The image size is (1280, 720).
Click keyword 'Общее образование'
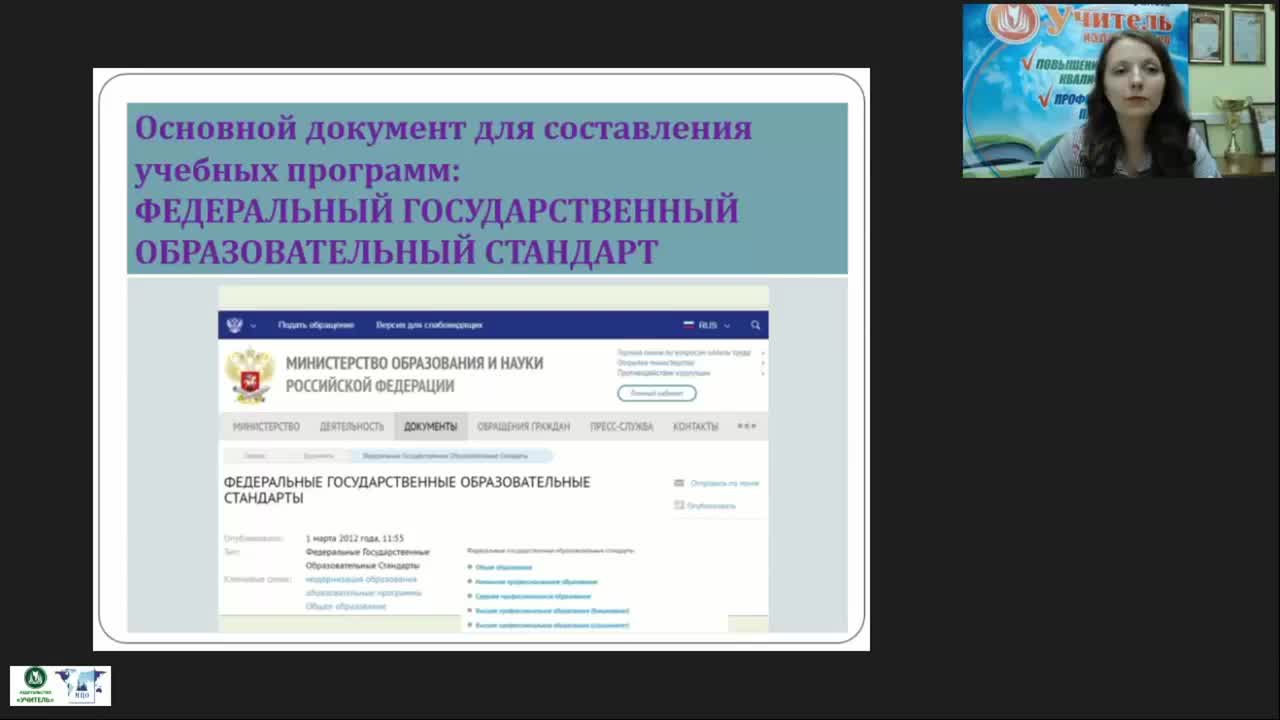click(345, 606)
